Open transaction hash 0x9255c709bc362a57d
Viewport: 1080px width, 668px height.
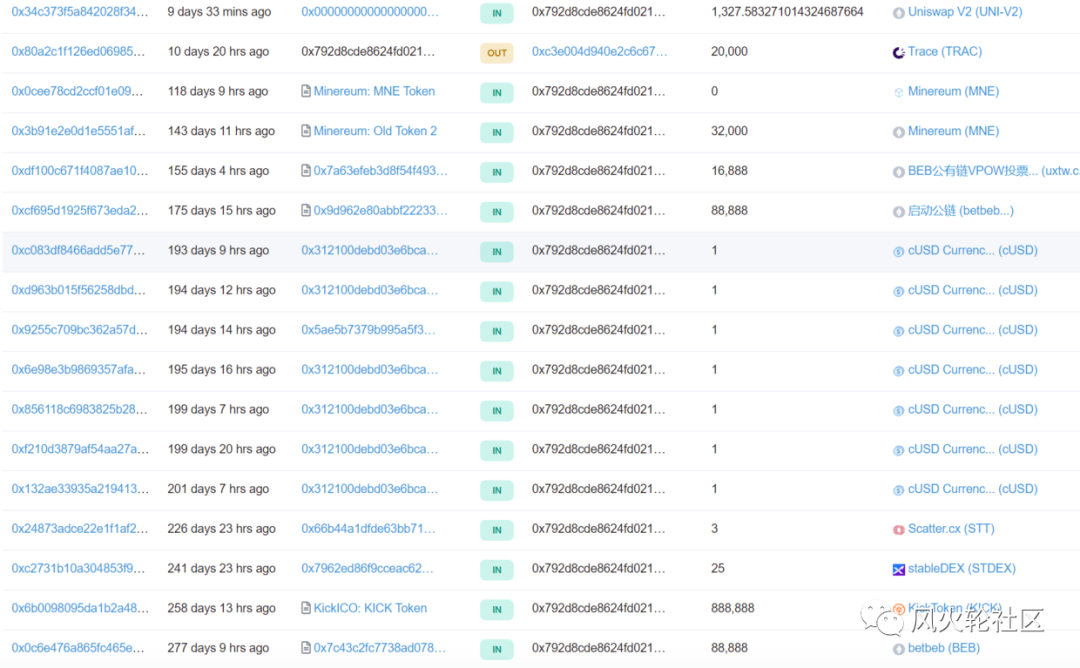(x=79, y=330)
